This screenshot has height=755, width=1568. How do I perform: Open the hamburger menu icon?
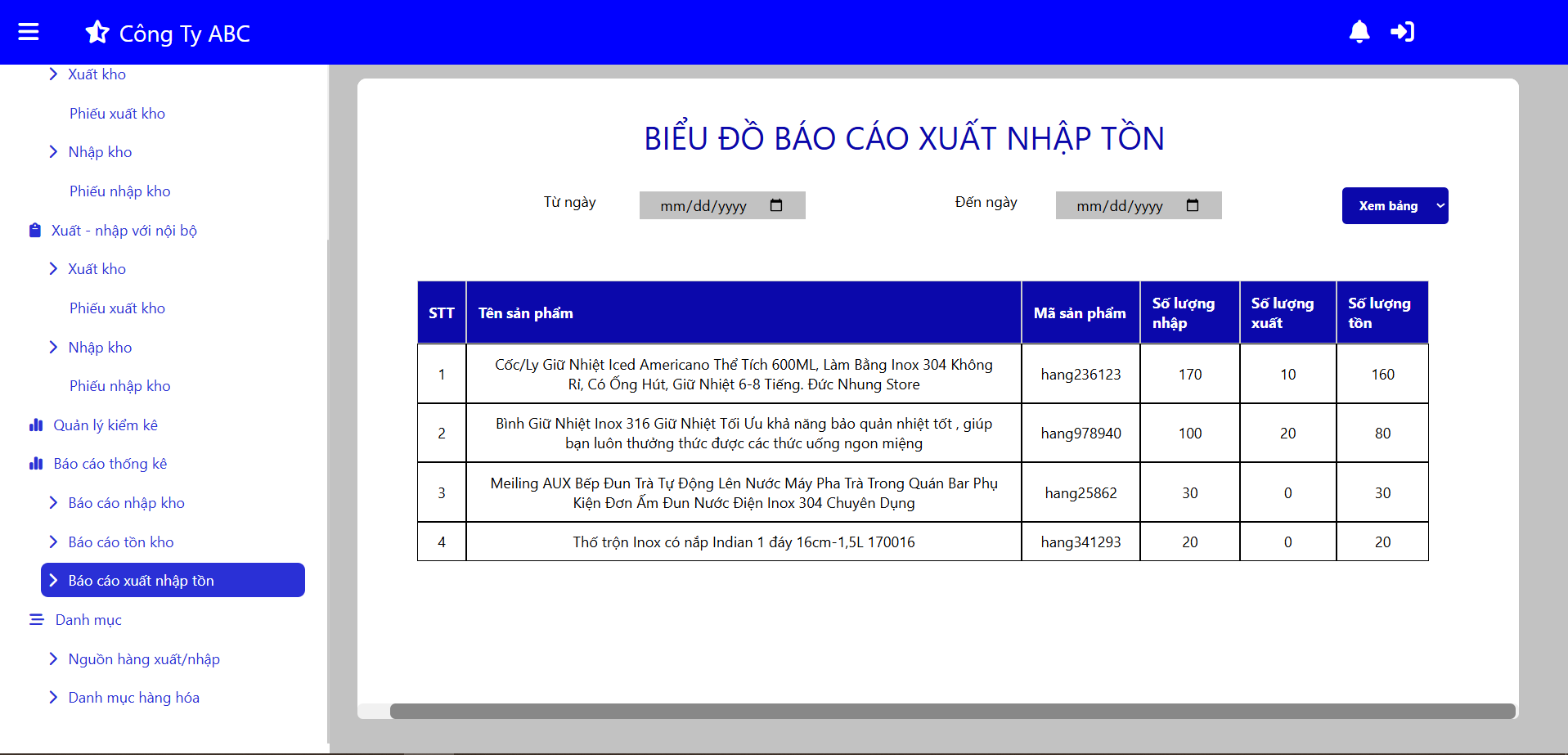[x=29, y=32]
